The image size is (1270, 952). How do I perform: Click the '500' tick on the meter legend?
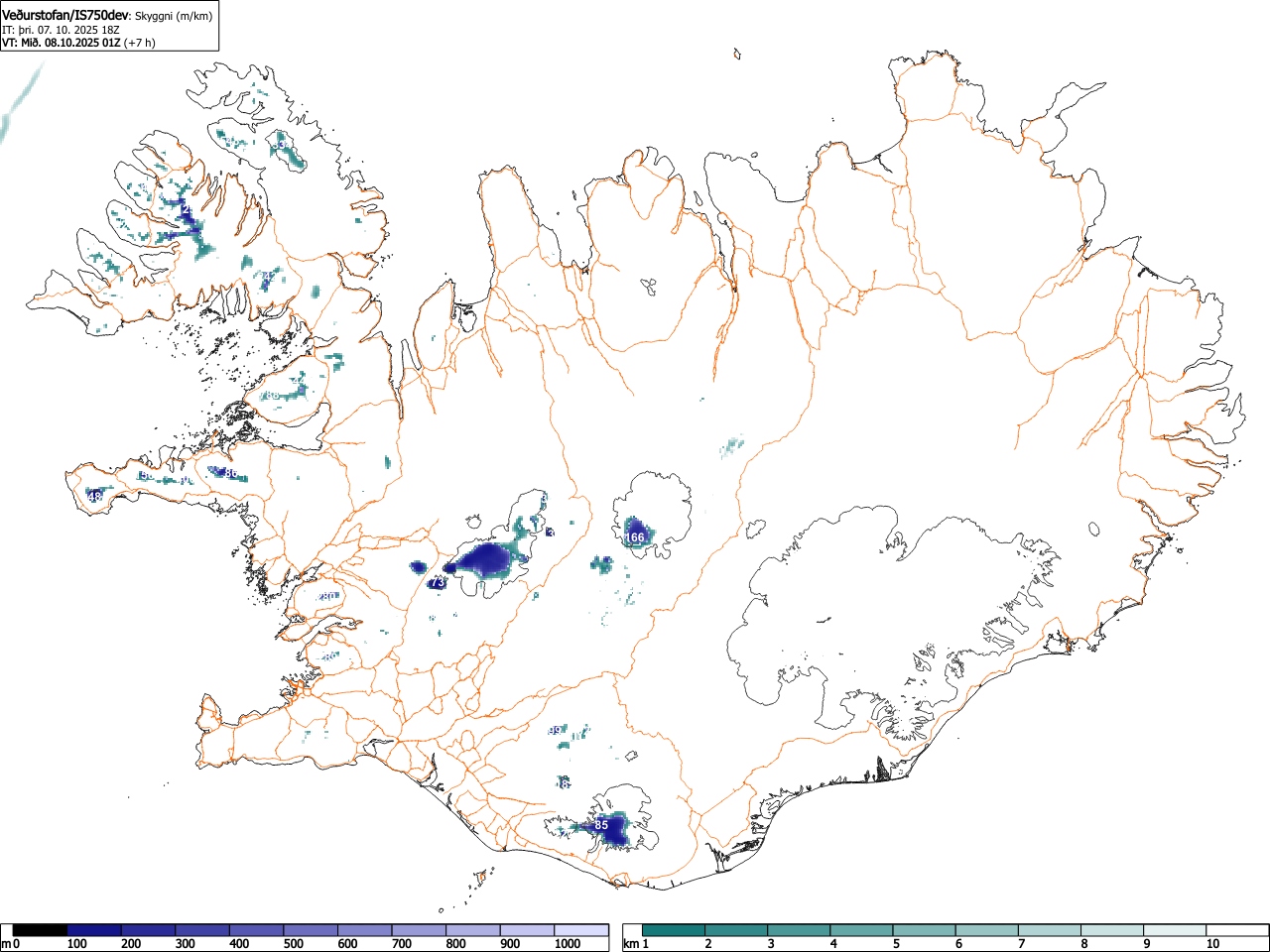(293, 944)
